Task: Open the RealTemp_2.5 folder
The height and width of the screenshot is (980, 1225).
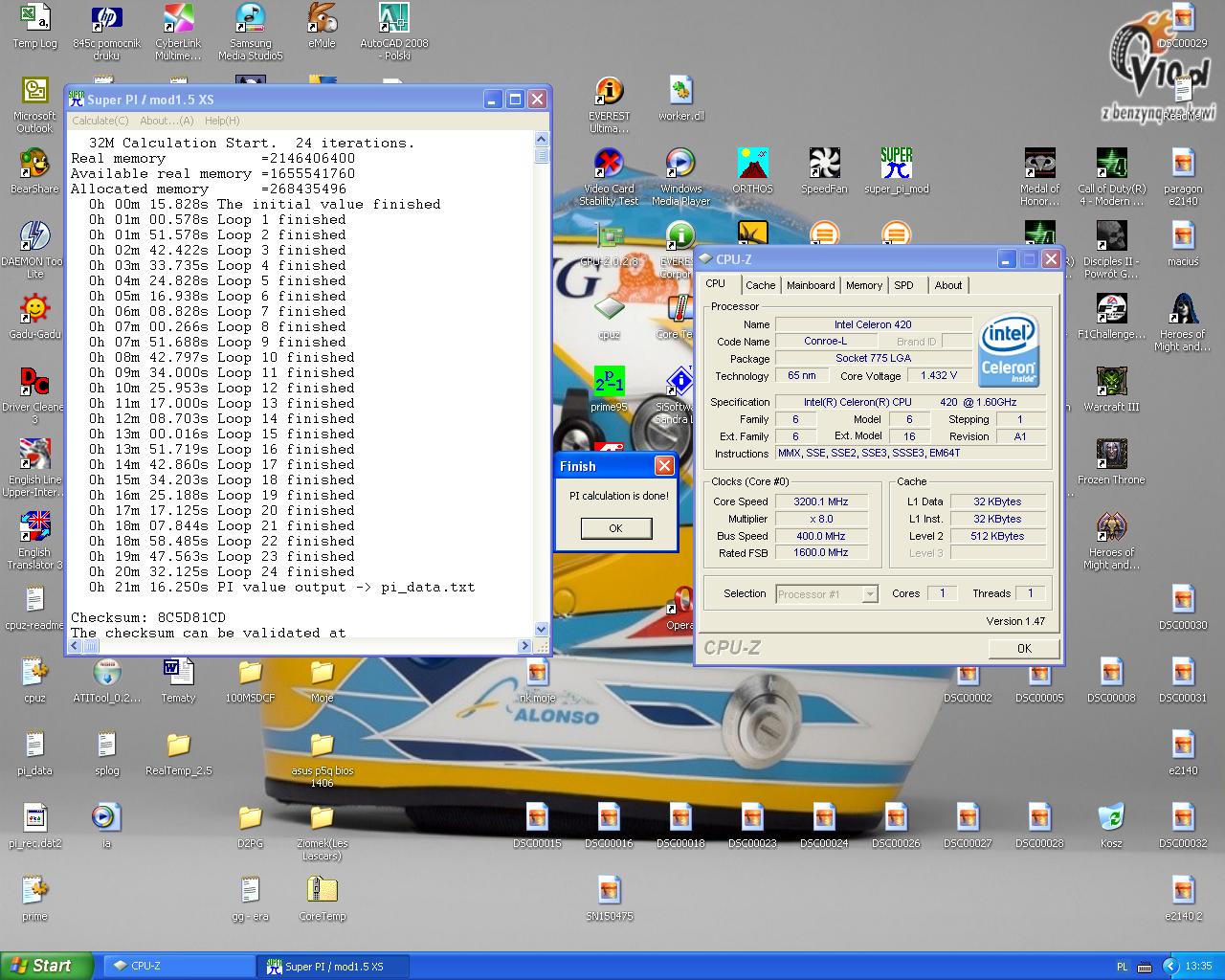Action: (x=178, y=752)
